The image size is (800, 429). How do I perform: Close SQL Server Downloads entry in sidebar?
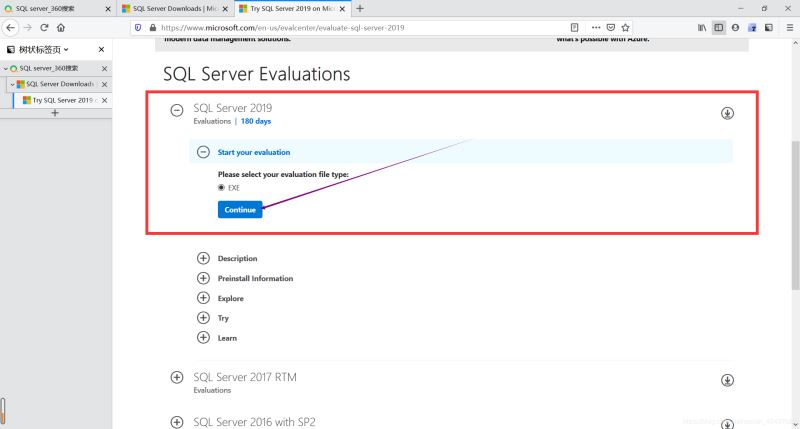point(105,84)
